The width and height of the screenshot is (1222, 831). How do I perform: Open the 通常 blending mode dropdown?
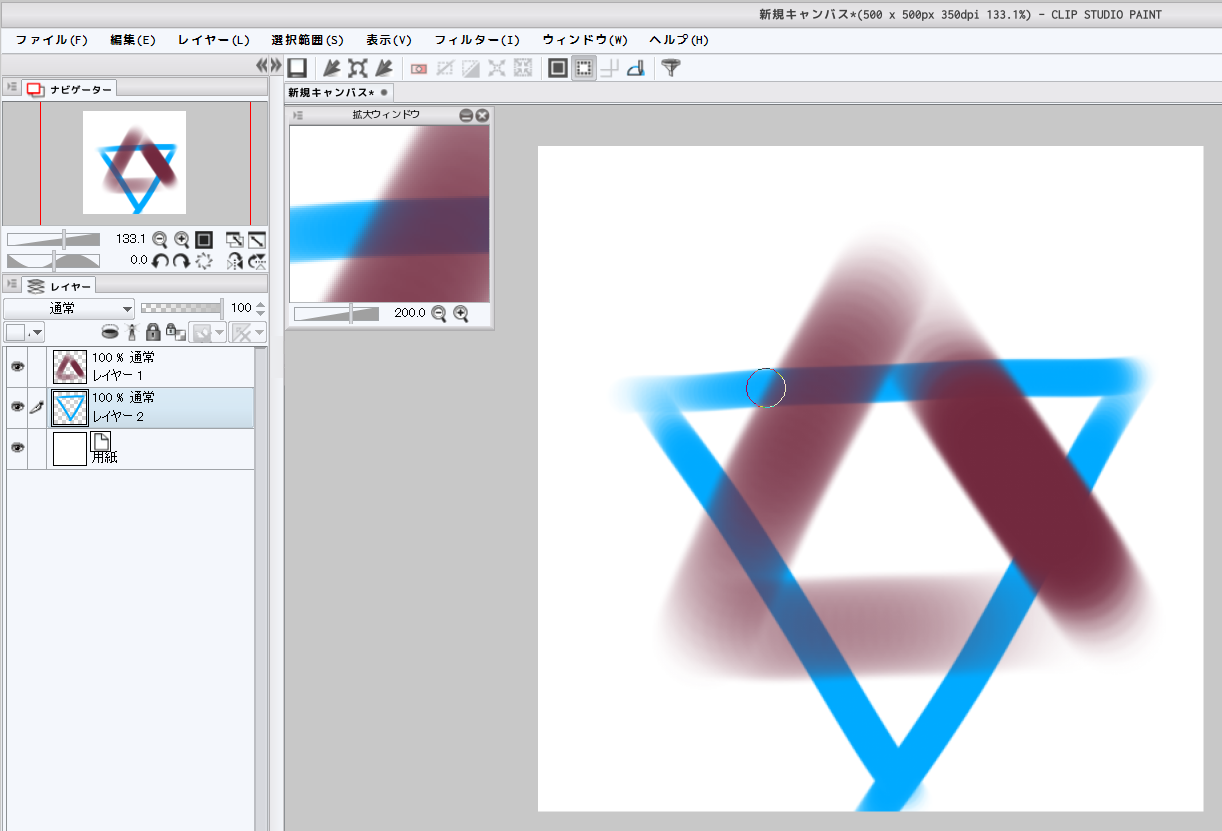pyautogui.click(x=69, y=309)
